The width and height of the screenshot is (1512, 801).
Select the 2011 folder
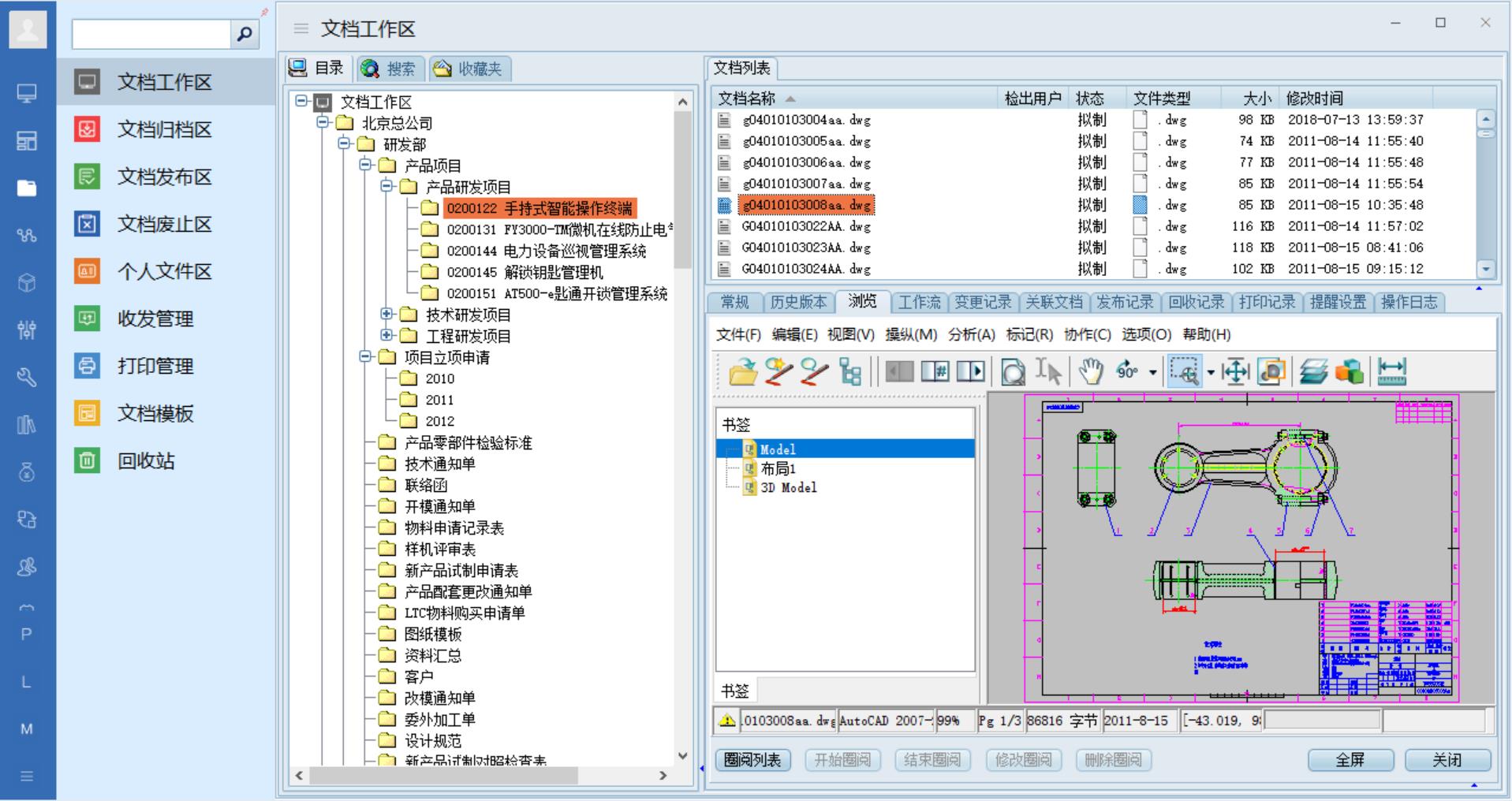point(439,400)
